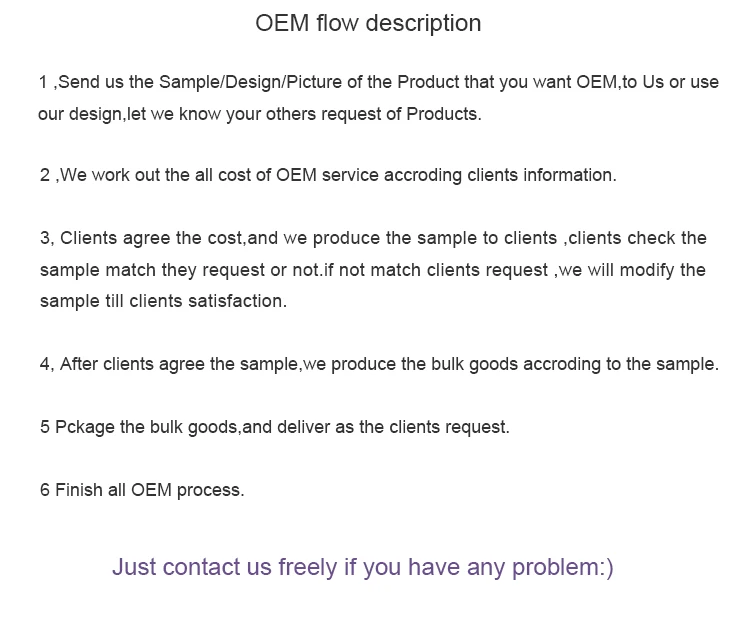Image resolution: width=750 pixels, height=627 pixels.
Task: Click the word 'deliver' in step 5
Action: (x=303, y=427)
